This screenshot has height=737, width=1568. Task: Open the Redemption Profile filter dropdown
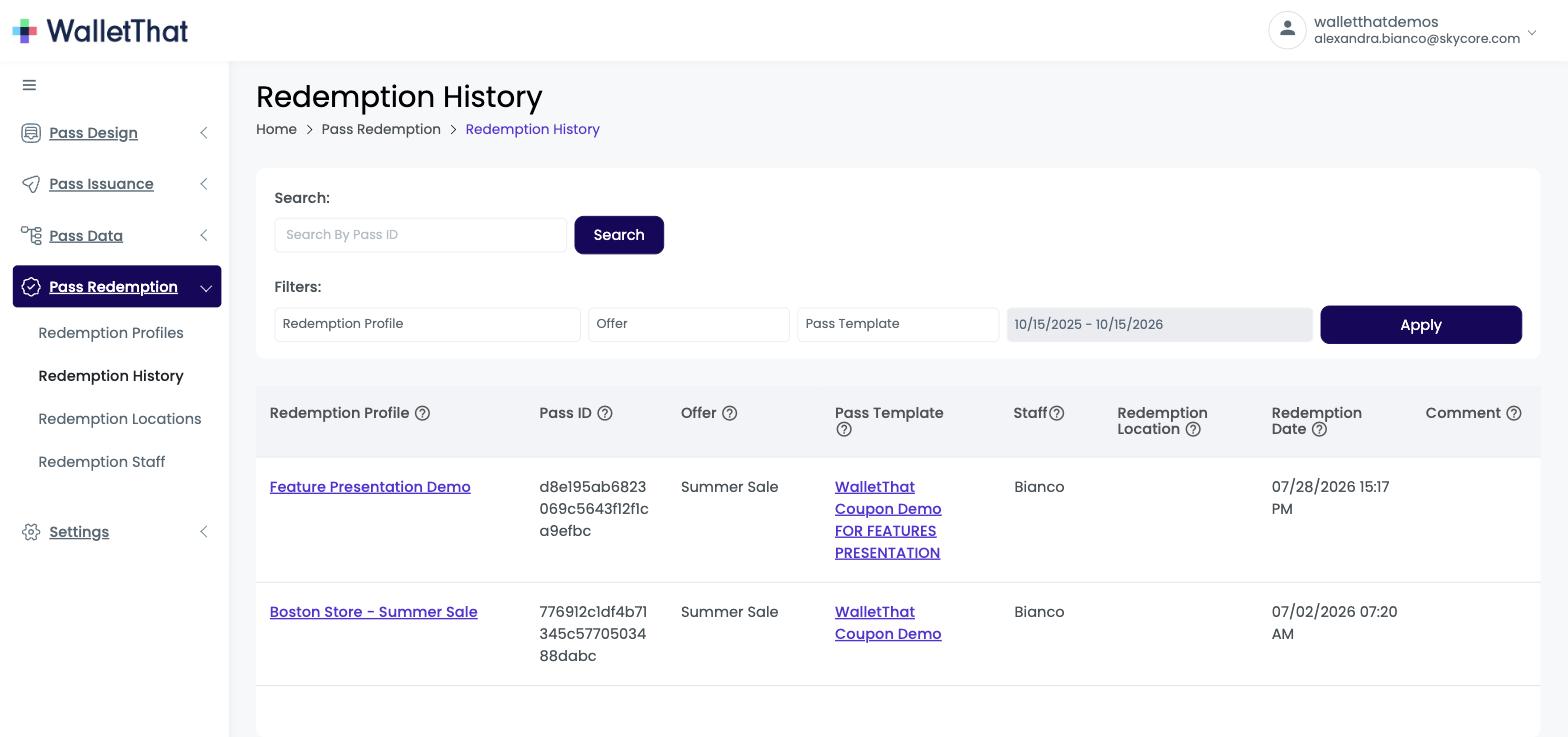pos(427,324)
